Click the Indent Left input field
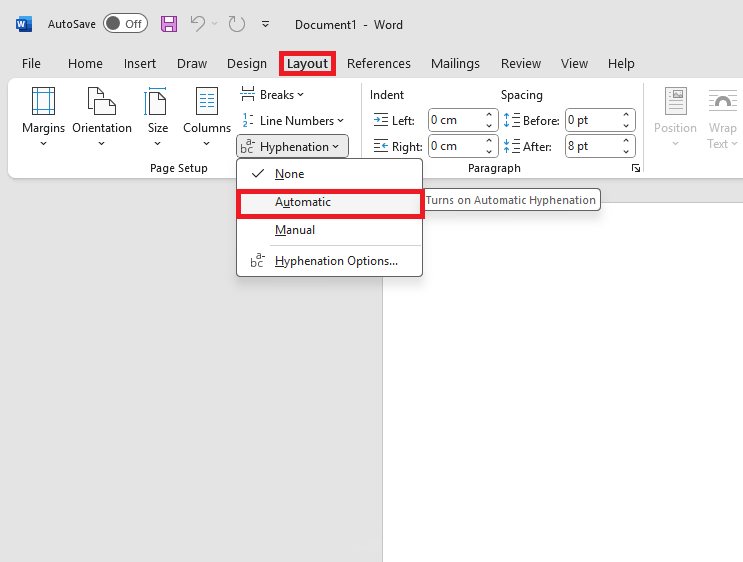Viewport: 743px width, 562px height. (x=454, y=120)
